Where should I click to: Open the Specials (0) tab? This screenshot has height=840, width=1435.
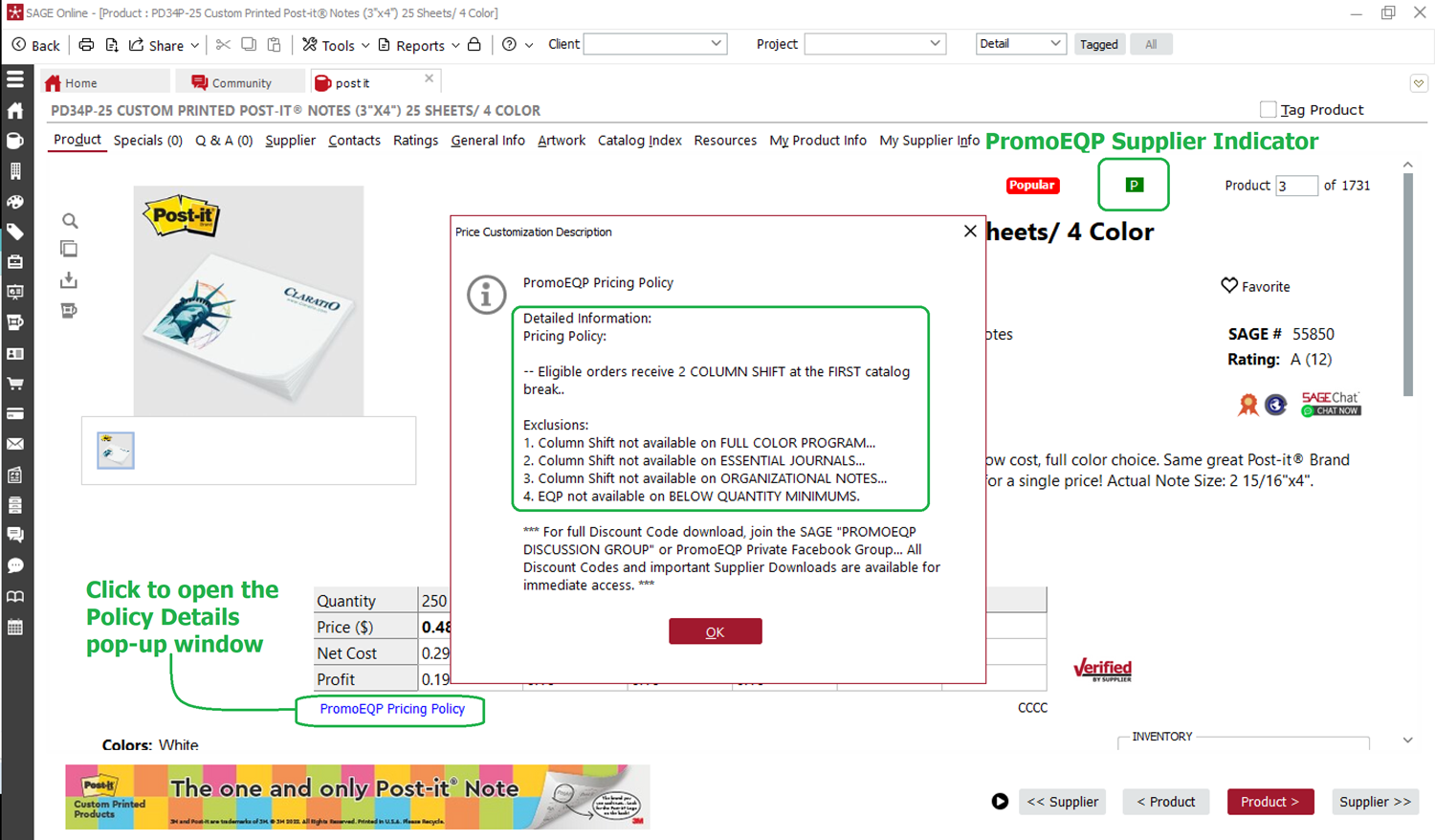click(x=148, y=141)
